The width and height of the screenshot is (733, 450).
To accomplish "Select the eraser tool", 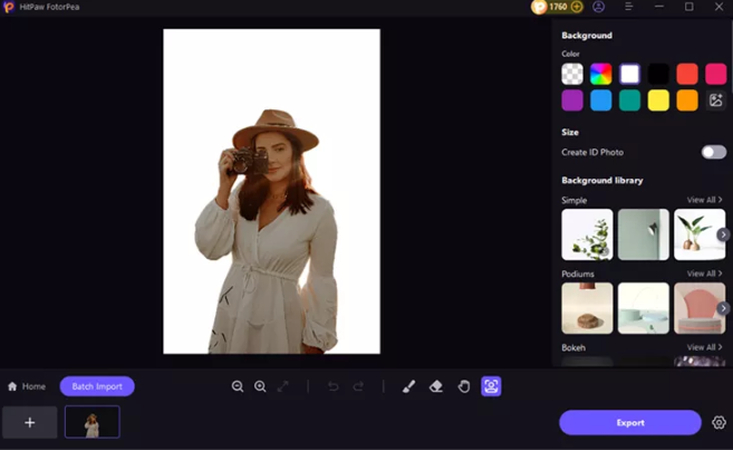I will click(436, 386).
